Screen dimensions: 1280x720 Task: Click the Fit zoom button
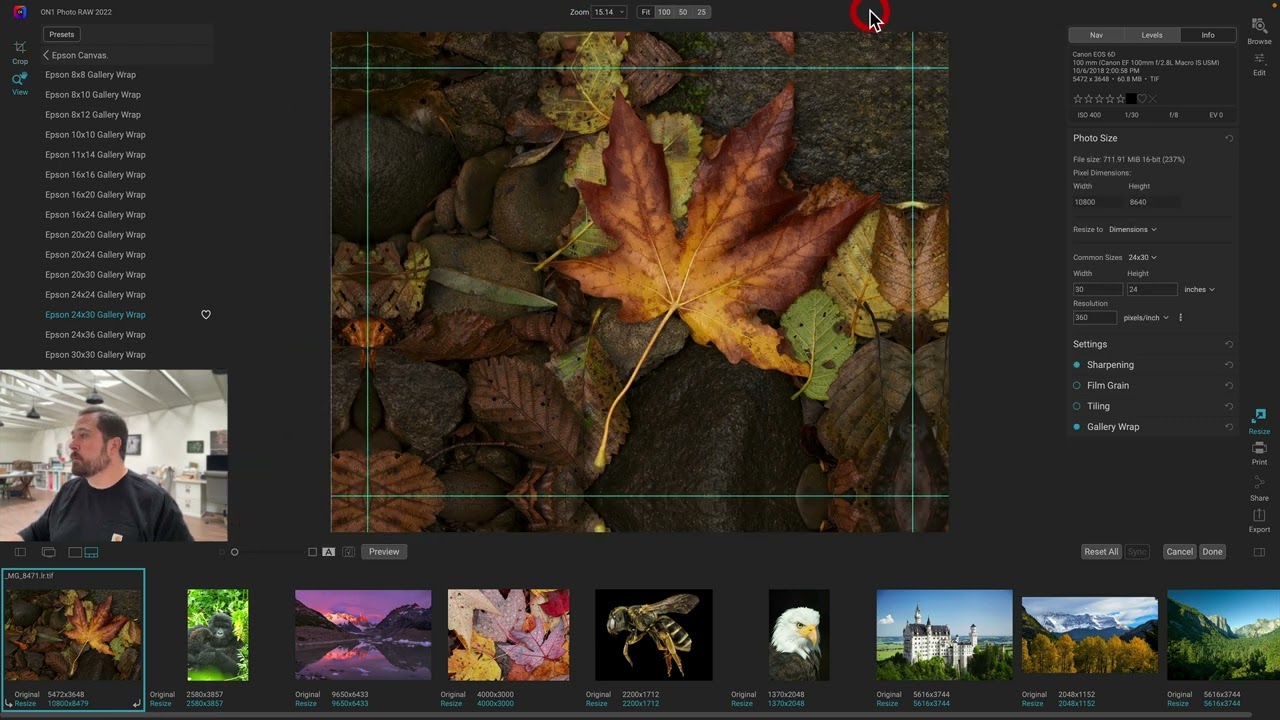[x=646, y=12]
